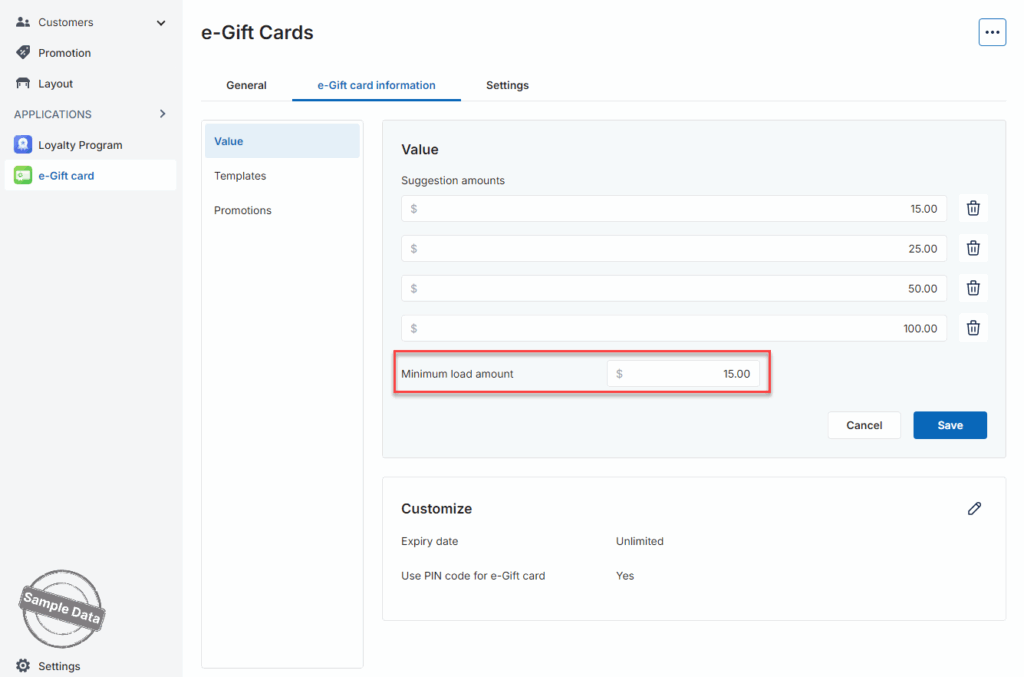Open Promotion in the left sidebar
The width and height of the screenshot is (1024, 677).
[64, 53]
